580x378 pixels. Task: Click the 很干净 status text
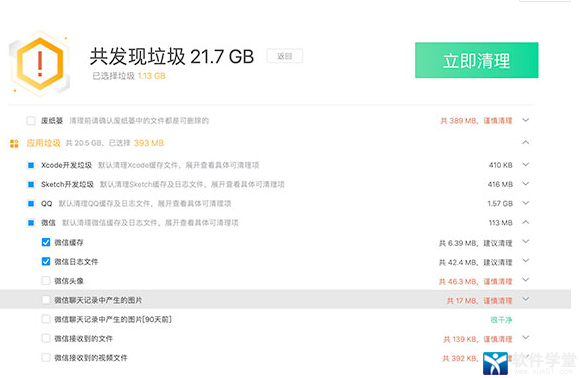501,320
